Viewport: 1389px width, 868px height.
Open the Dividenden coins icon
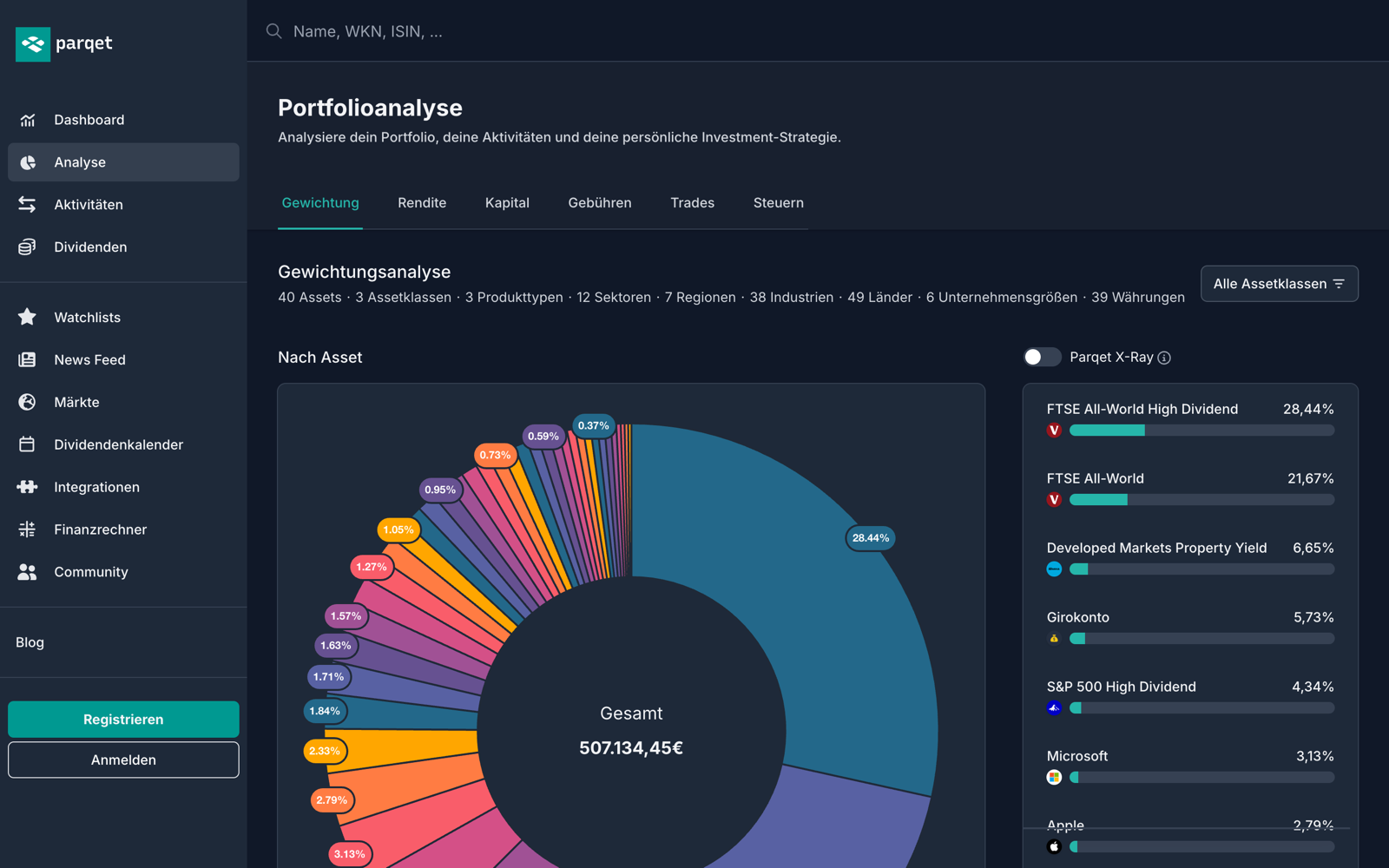tap(28, 247)
